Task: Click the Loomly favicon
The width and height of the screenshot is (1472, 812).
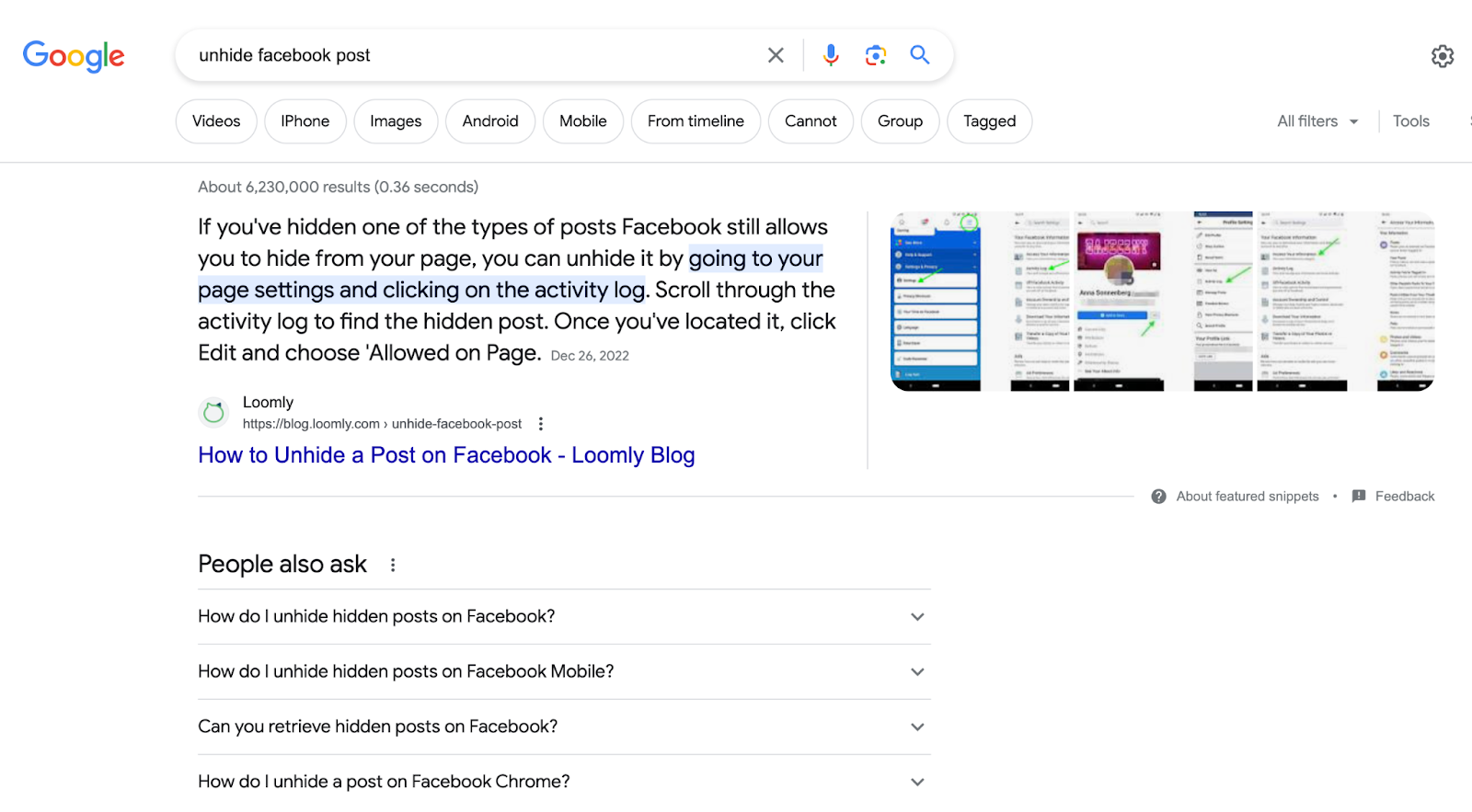Action: [213, 413]
